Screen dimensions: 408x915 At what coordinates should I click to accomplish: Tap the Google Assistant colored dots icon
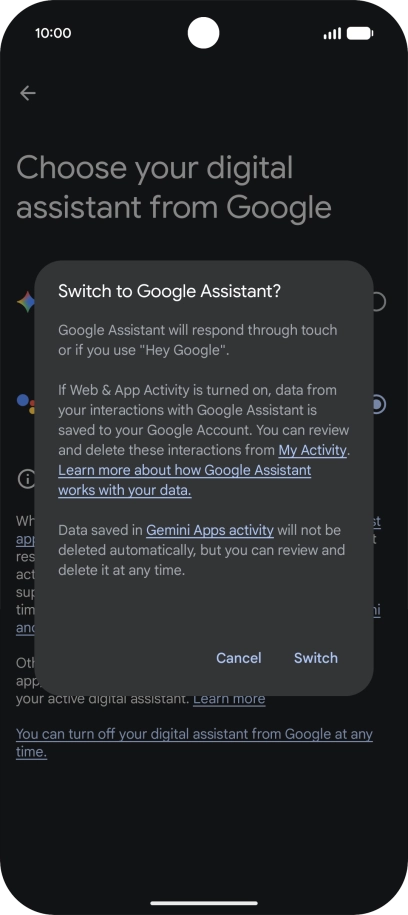26,403
